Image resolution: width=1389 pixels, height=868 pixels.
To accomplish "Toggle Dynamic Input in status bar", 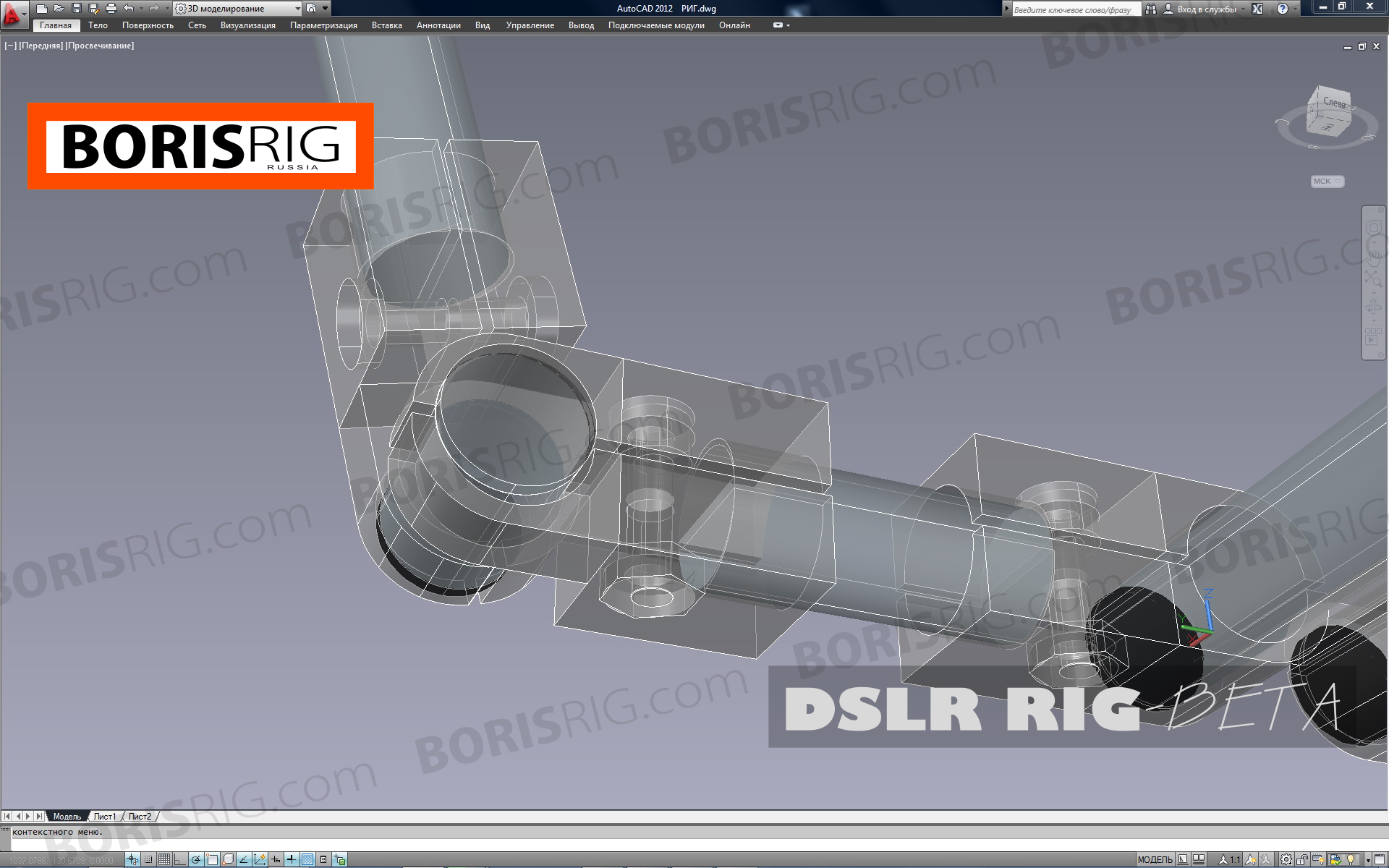I will [x=276, y=860].
